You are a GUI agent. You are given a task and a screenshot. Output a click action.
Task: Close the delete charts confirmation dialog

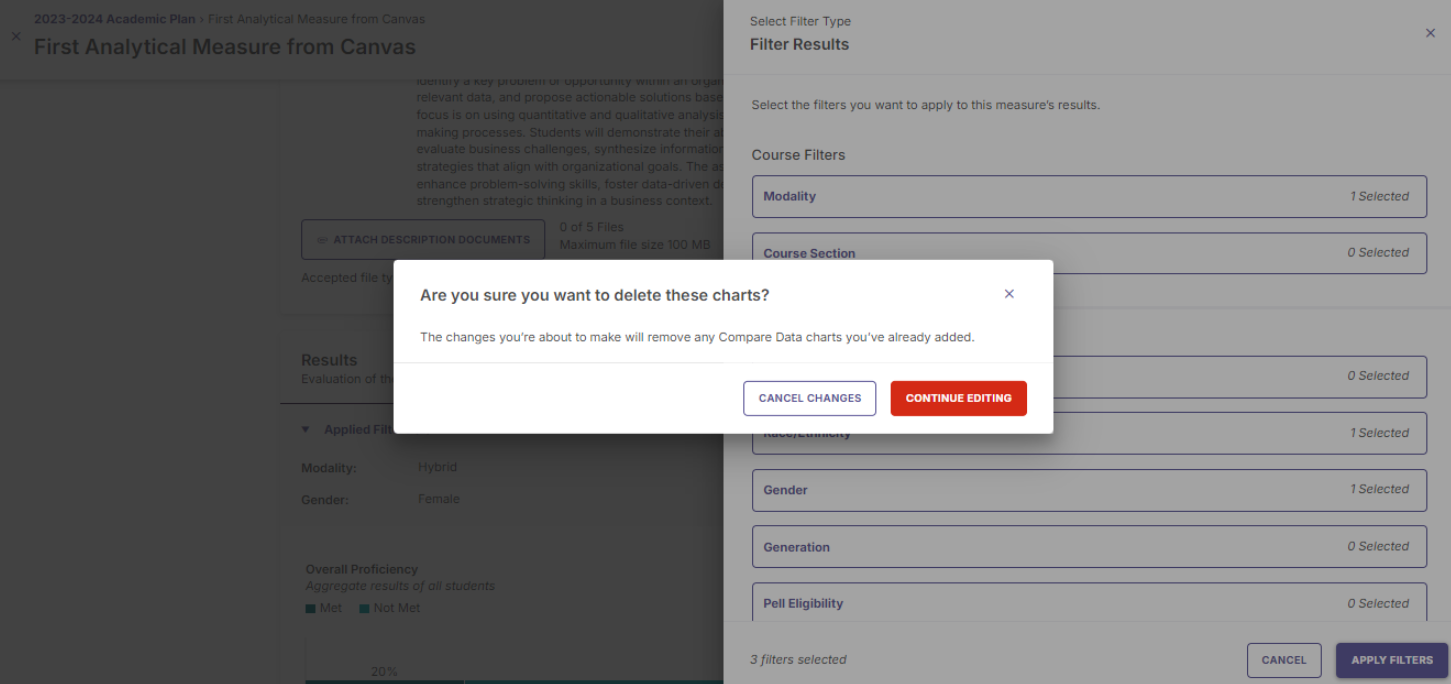[x=1009, y=294]
